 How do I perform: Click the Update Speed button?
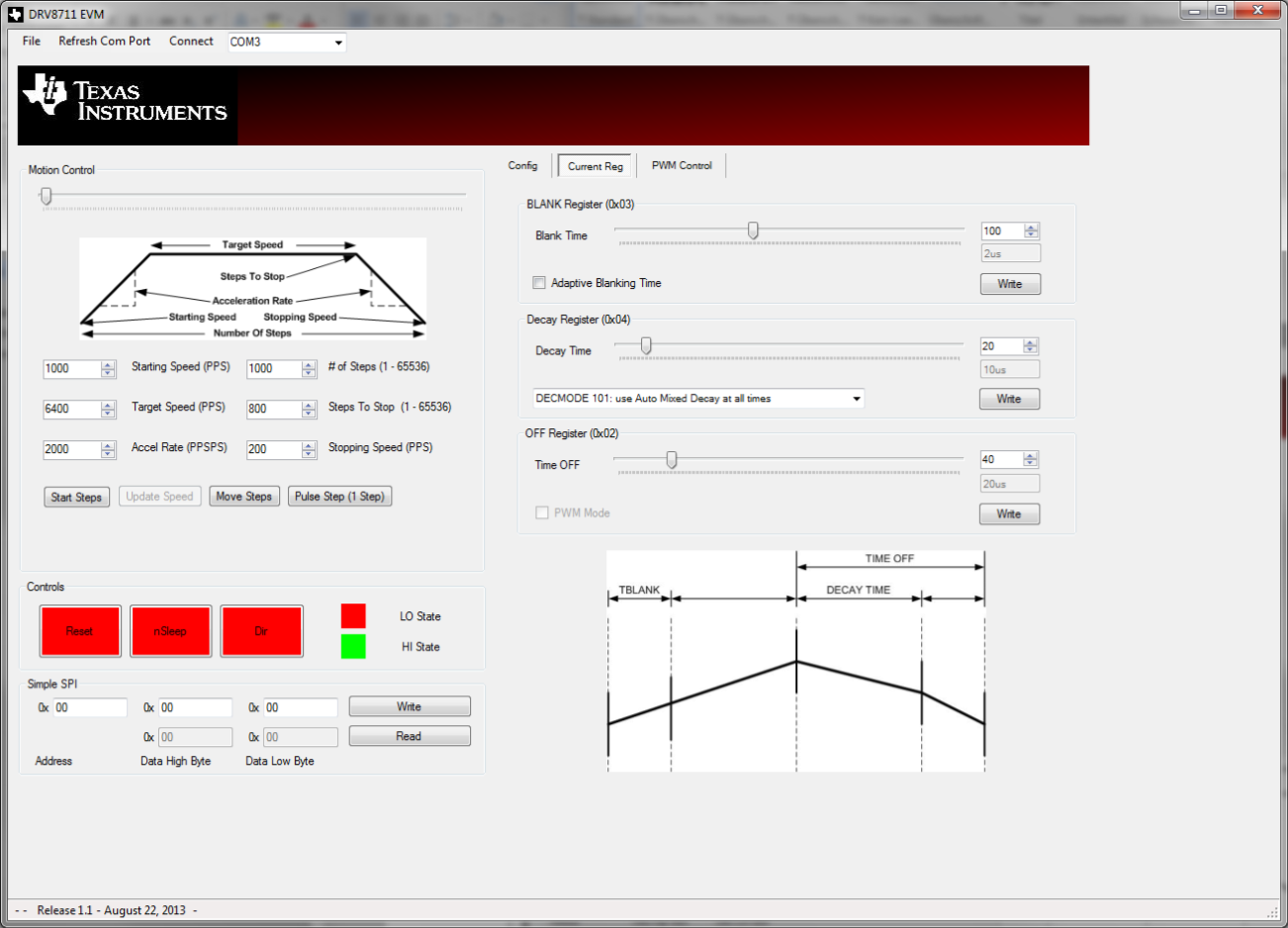point(160,497)
